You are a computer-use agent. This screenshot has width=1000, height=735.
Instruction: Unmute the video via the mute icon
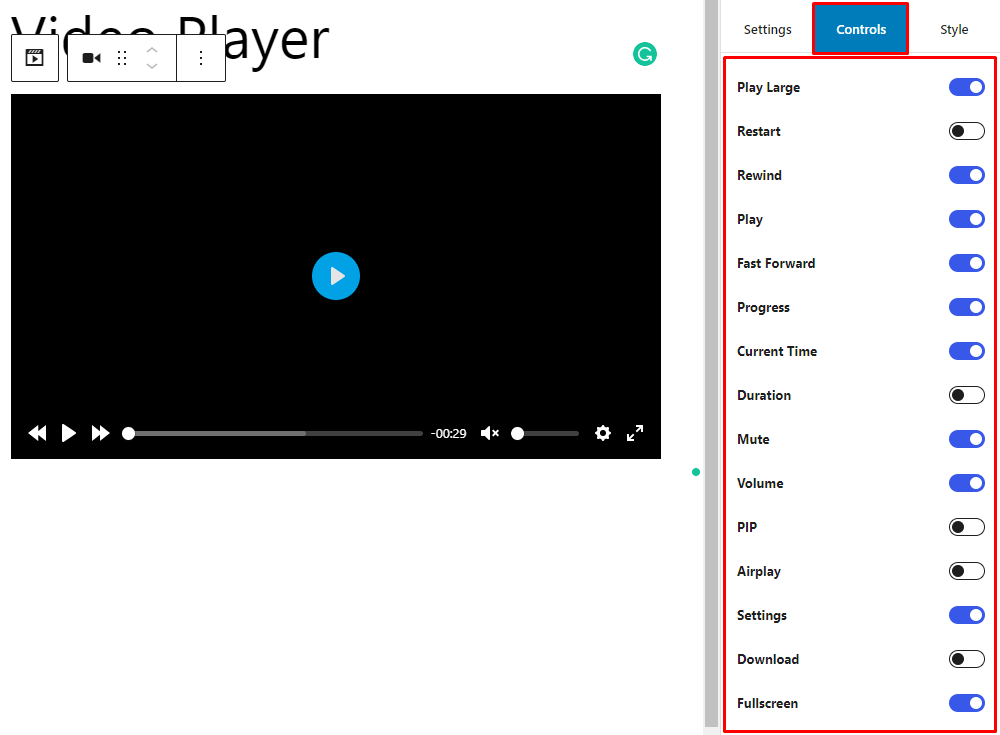(489, 433)
